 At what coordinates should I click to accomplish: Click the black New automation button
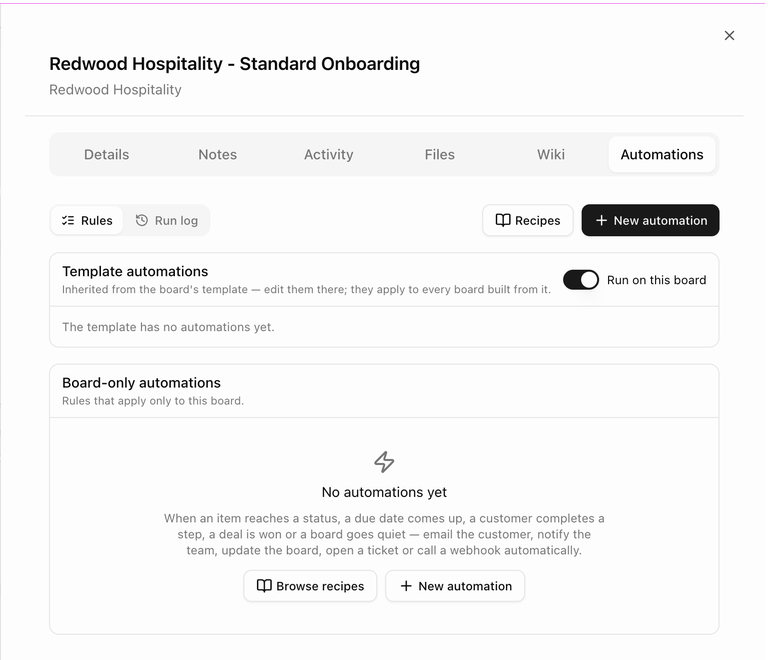[650, 220]
